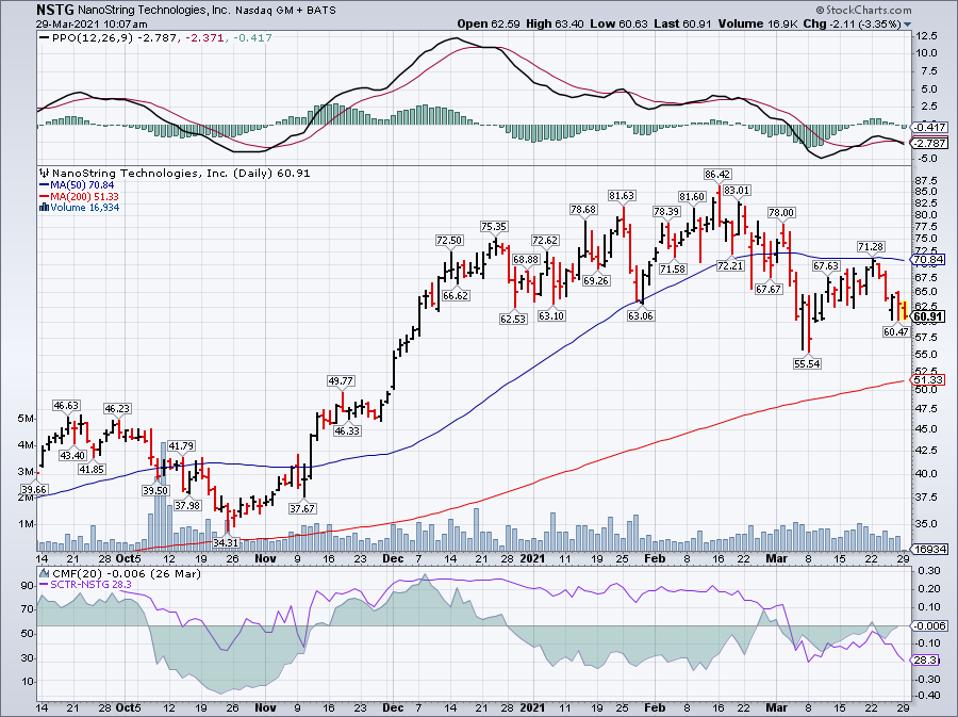The image size is (958, 717).
Task: Click the 51.33 MA(200) axis tag
Action: coord(928,380)
